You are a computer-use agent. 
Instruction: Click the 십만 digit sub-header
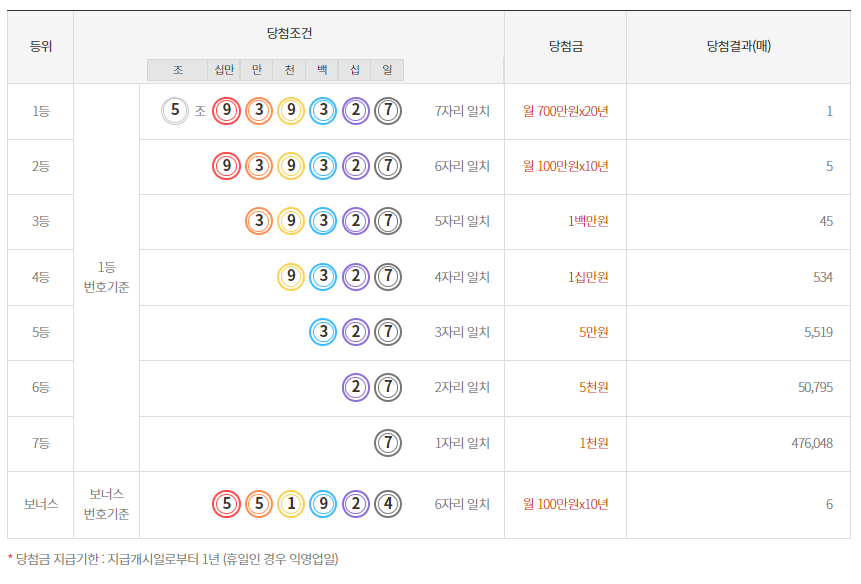pos(224,70)
